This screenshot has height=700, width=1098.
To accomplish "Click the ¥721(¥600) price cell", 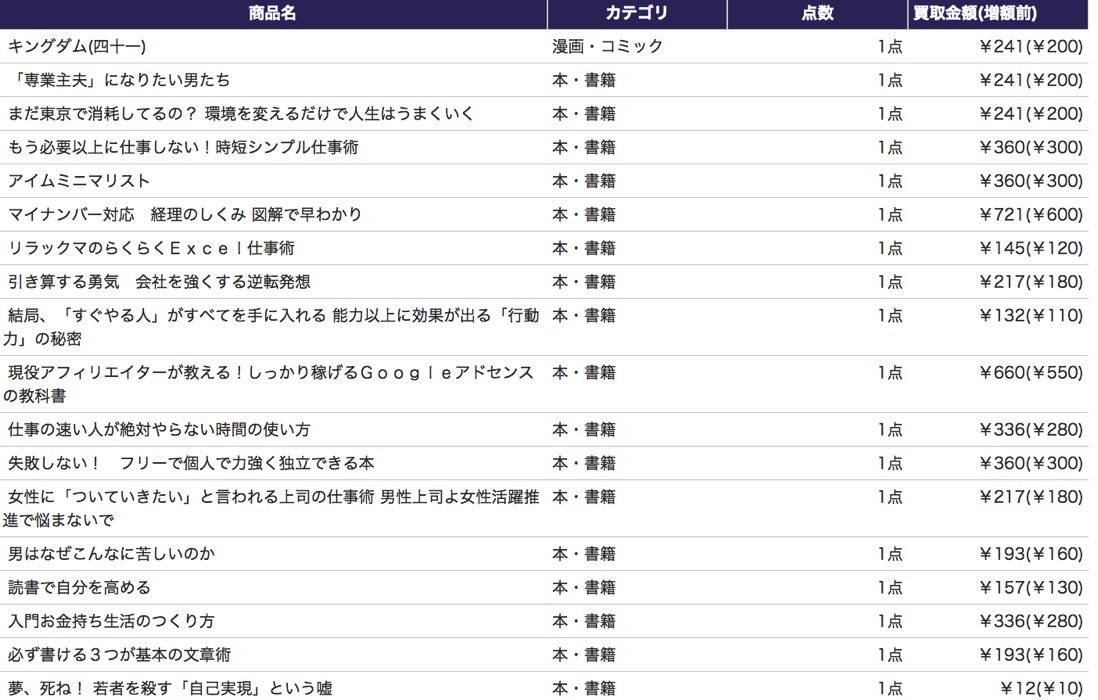I will [1031, 215].
